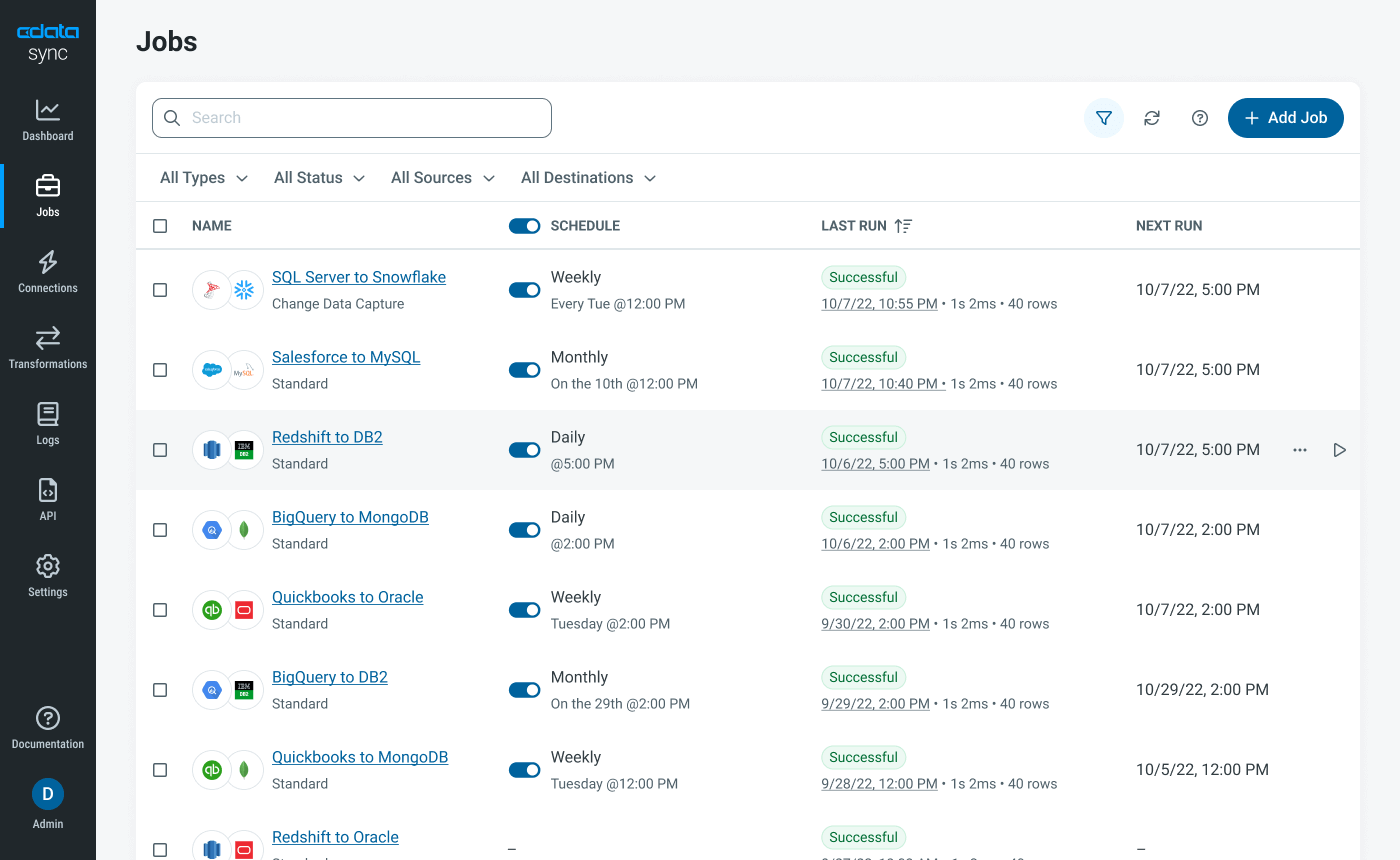Check the BigQuery to MongoDB row checkbox

tap(160, 530)
